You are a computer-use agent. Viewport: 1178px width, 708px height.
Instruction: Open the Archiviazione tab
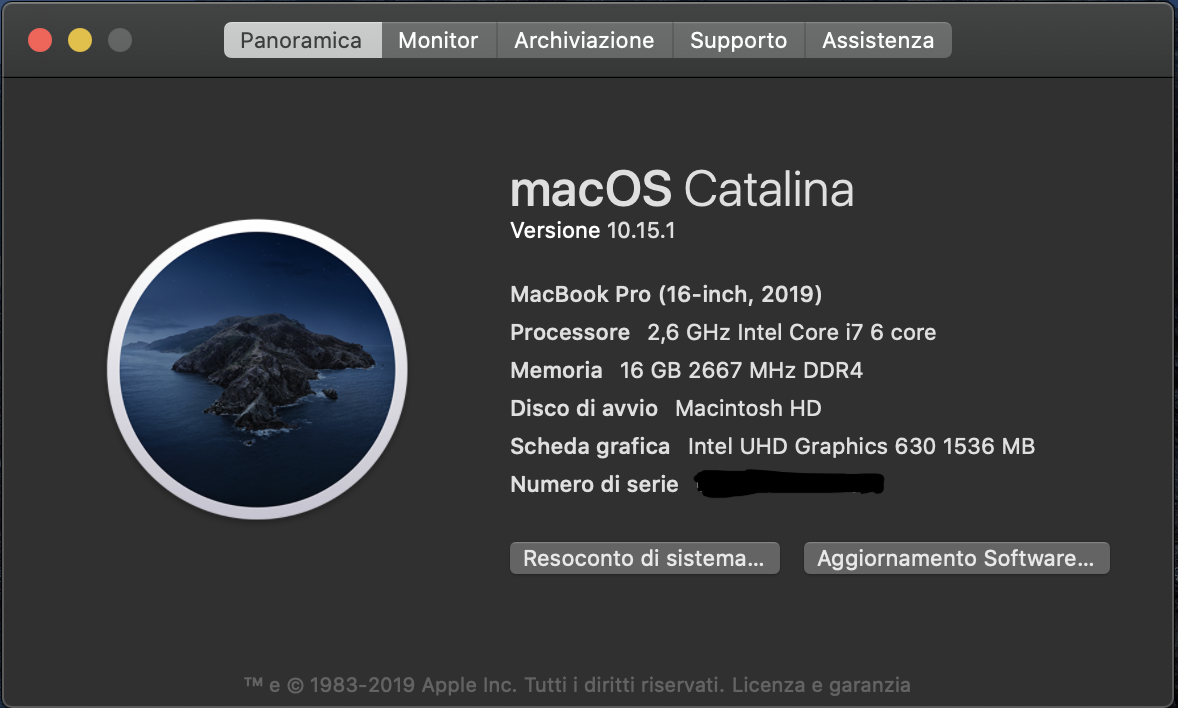coord(584,41)
